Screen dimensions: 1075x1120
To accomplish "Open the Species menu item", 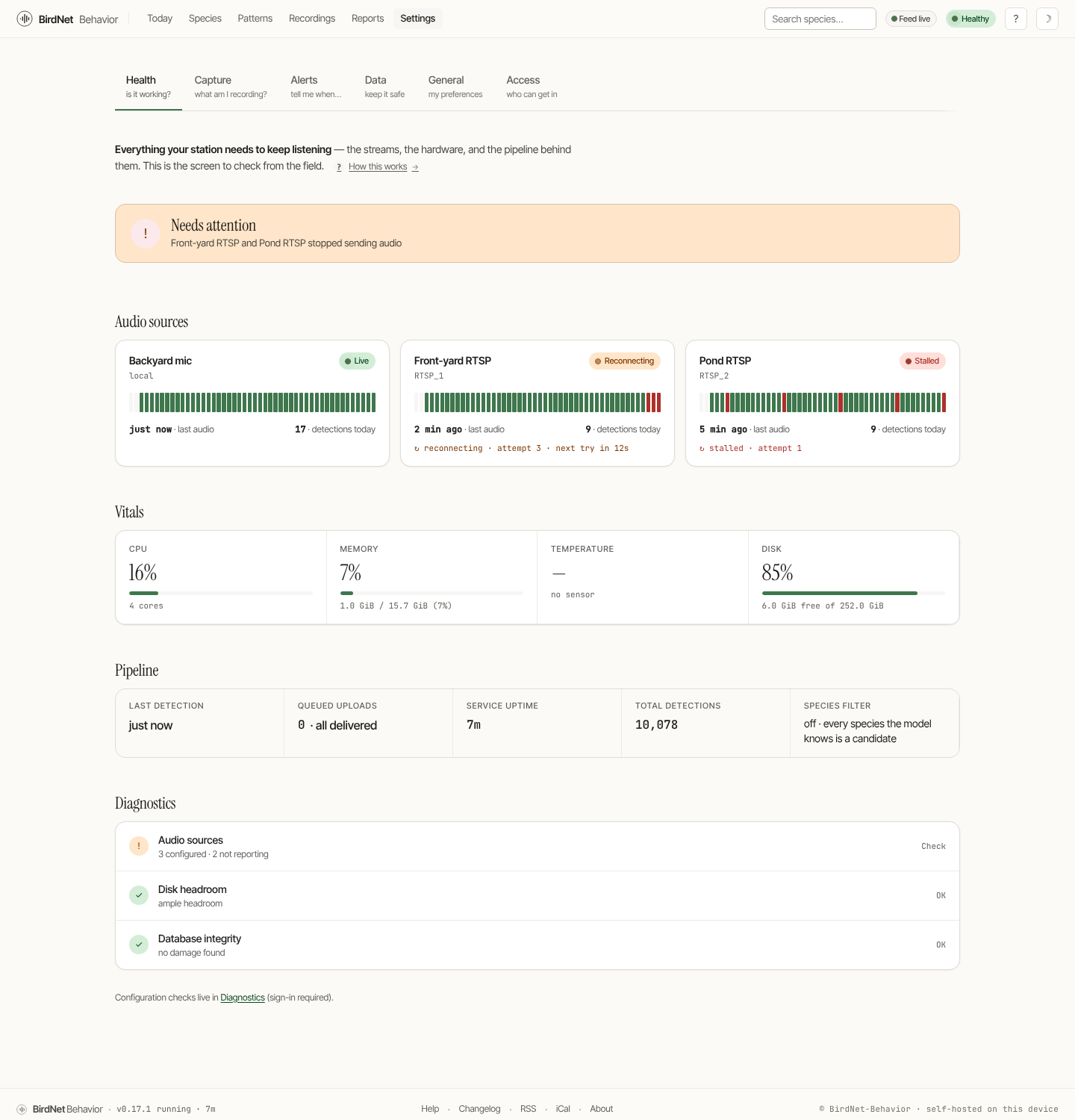I will coord(205,19).
